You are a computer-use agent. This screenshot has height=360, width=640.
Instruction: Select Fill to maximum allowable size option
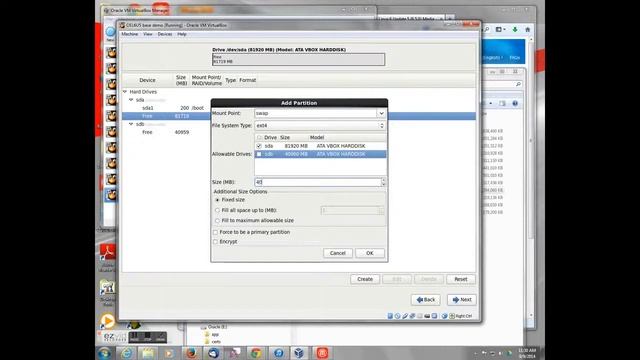click(217, 220)
